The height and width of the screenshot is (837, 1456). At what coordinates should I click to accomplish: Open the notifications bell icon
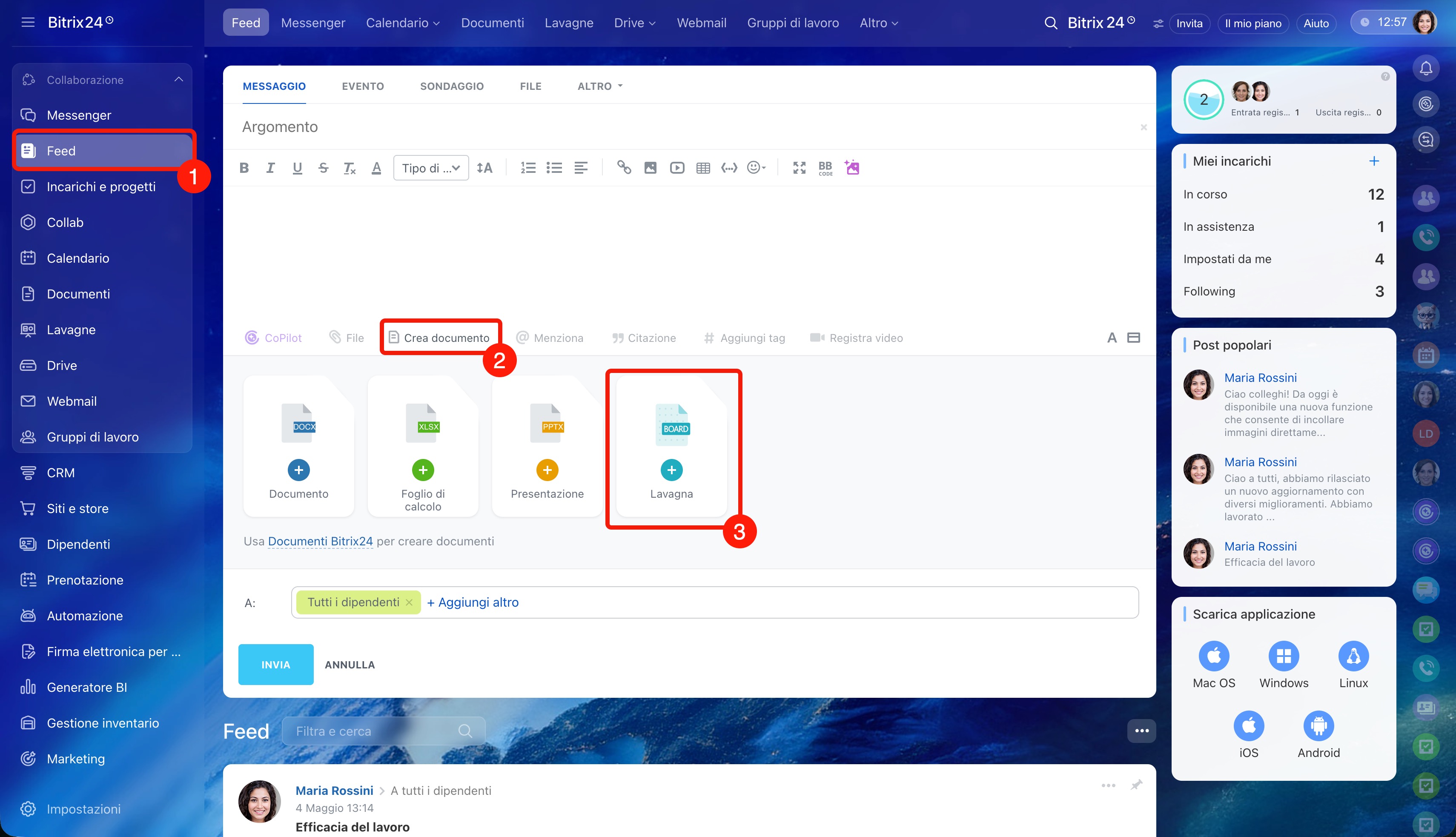(x=1426, y=69)
